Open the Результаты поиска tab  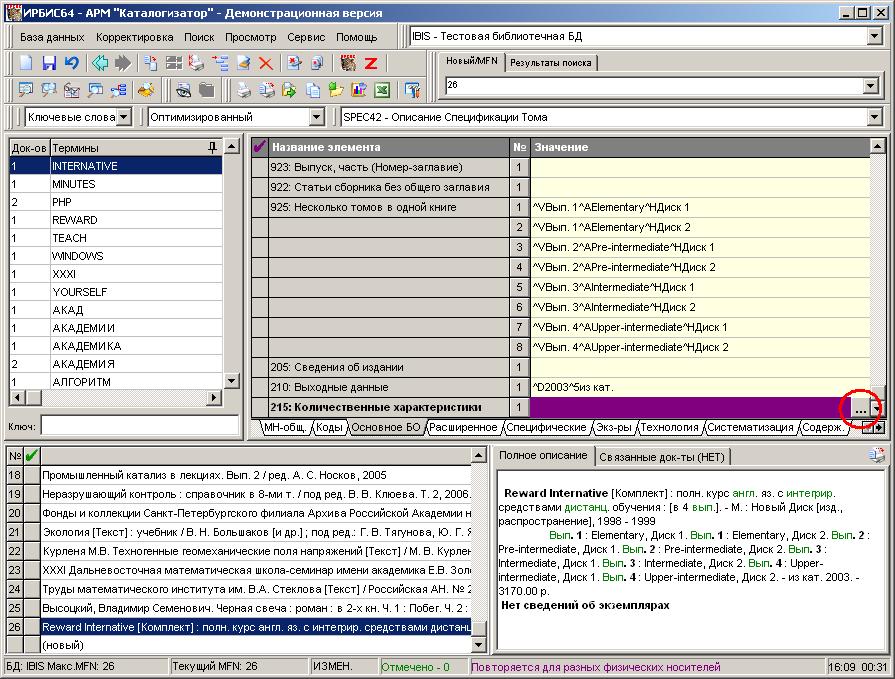(x=550, y=62)
